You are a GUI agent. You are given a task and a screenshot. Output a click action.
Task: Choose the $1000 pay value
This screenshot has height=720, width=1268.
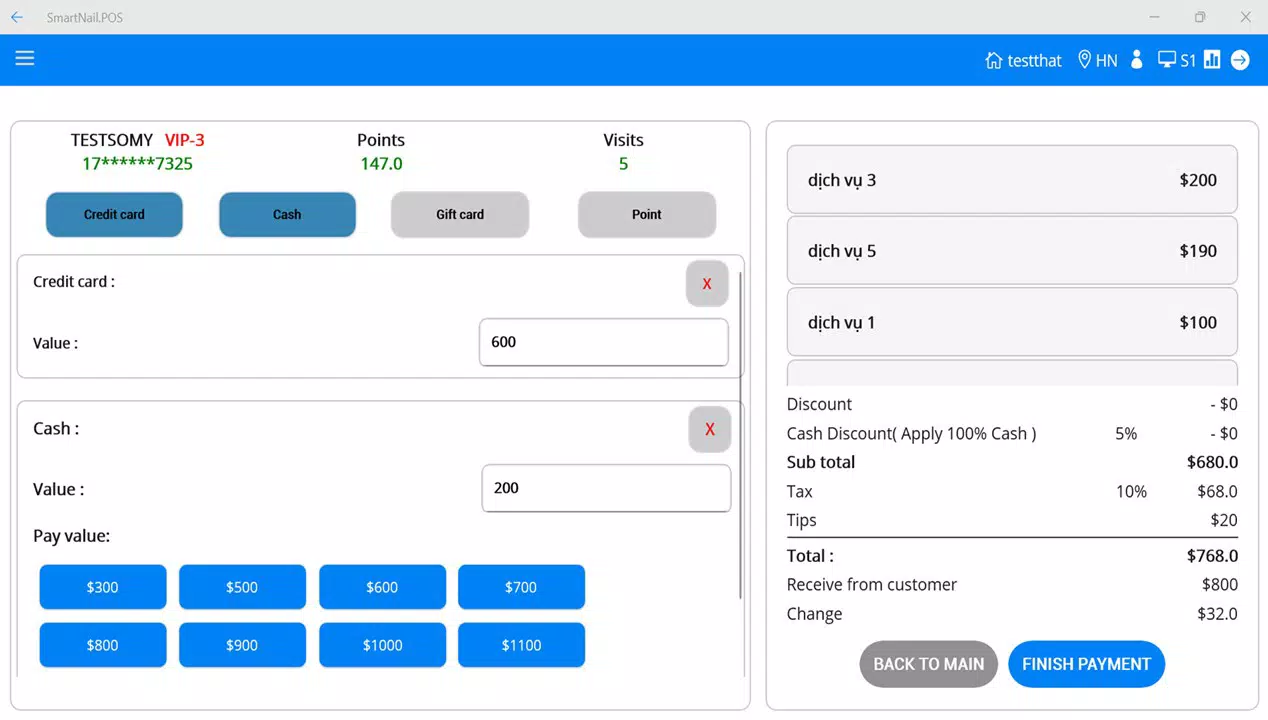click(x=382, y=645)
